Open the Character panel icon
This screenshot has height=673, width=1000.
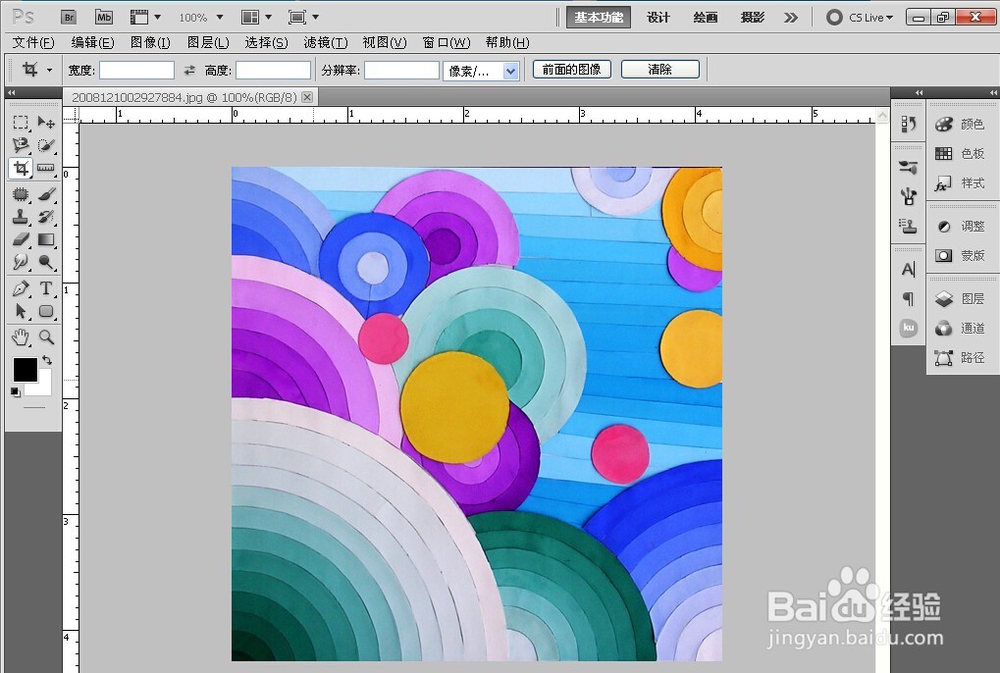pyautogui.click(x=909, y=270)
